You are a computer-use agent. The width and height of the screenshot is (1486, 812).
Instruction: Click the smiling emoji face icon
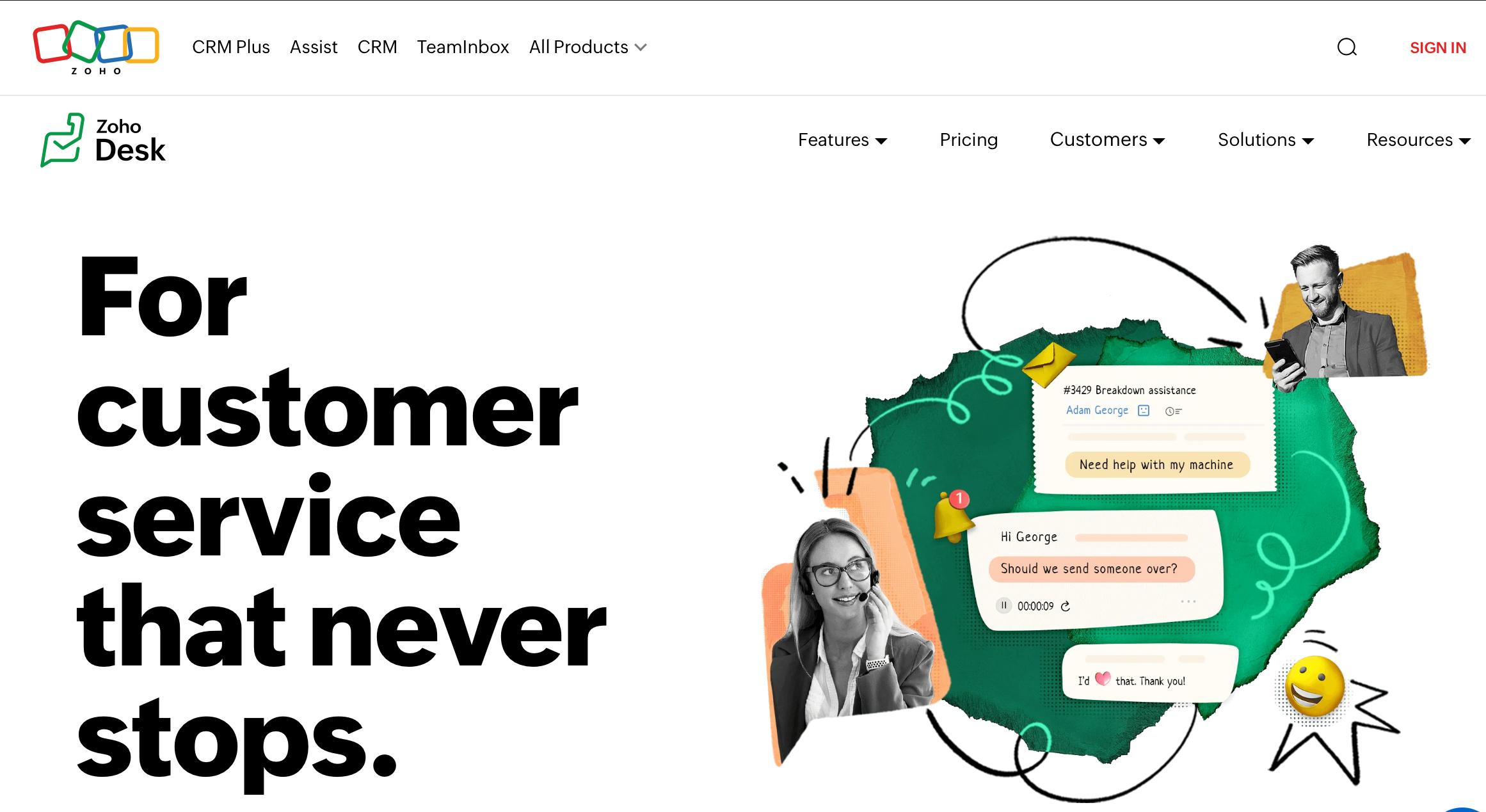click(x=1314, y=685)
